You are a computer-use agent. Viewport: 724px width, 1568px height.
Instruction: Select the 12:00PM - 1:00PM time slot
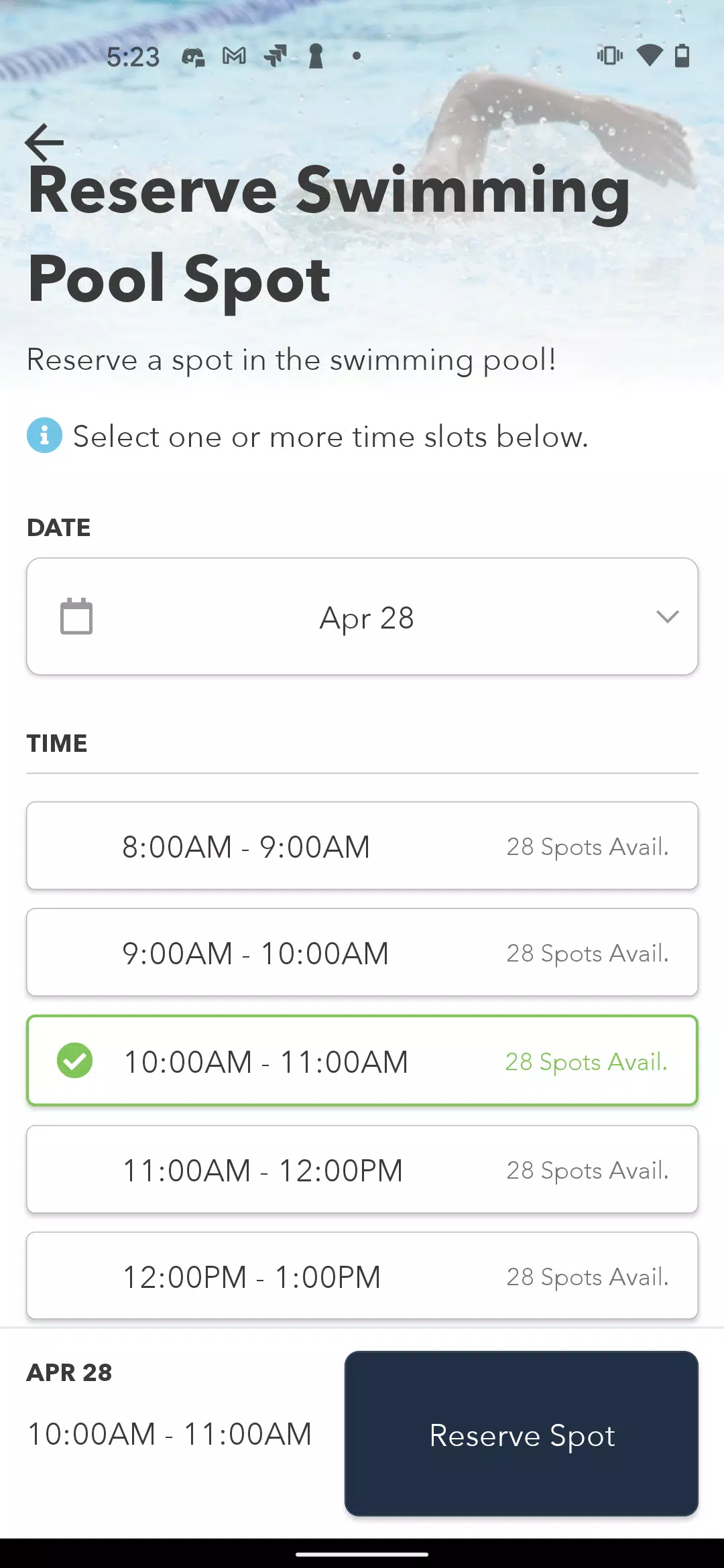(362, 1276)
